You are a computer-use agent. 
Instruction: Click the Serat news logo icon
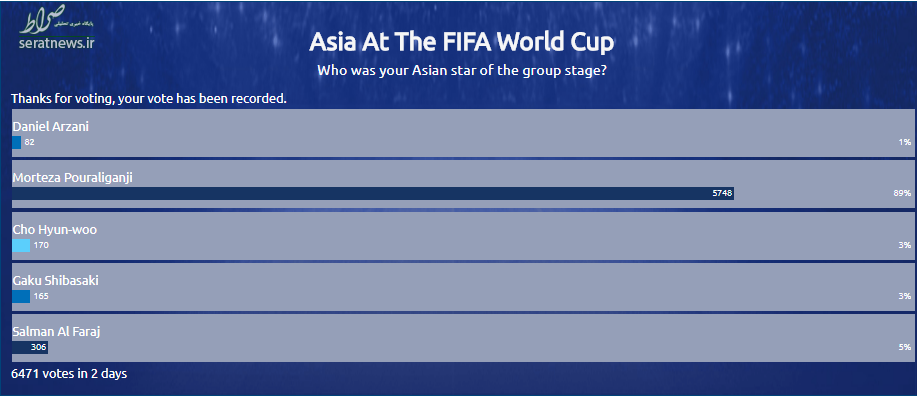(x=56, y=19)
